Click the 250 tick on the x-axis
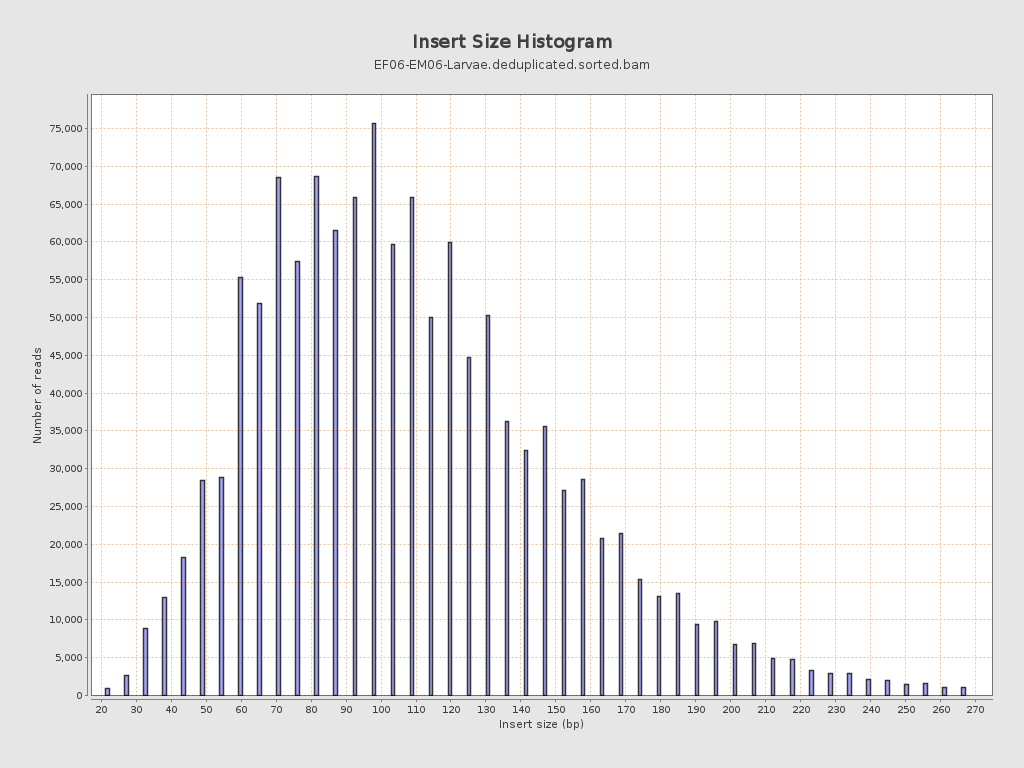 click(905, 710)
